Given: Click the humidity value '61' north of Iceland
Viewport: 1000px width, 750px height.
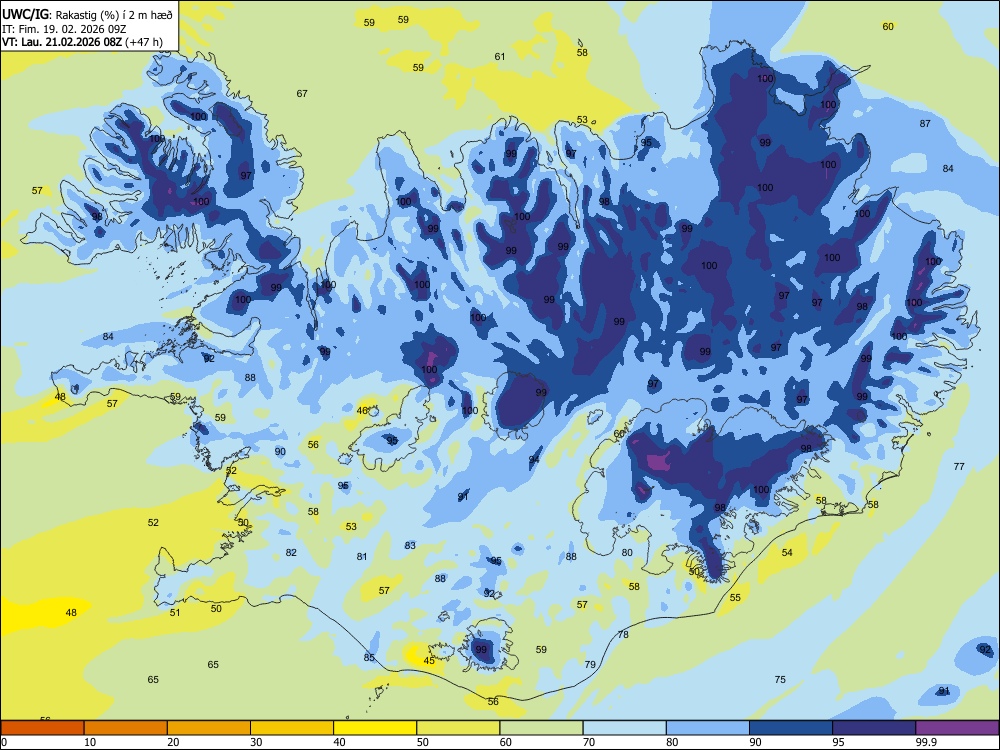Looking at the screenshot, I should coord(499,57).
